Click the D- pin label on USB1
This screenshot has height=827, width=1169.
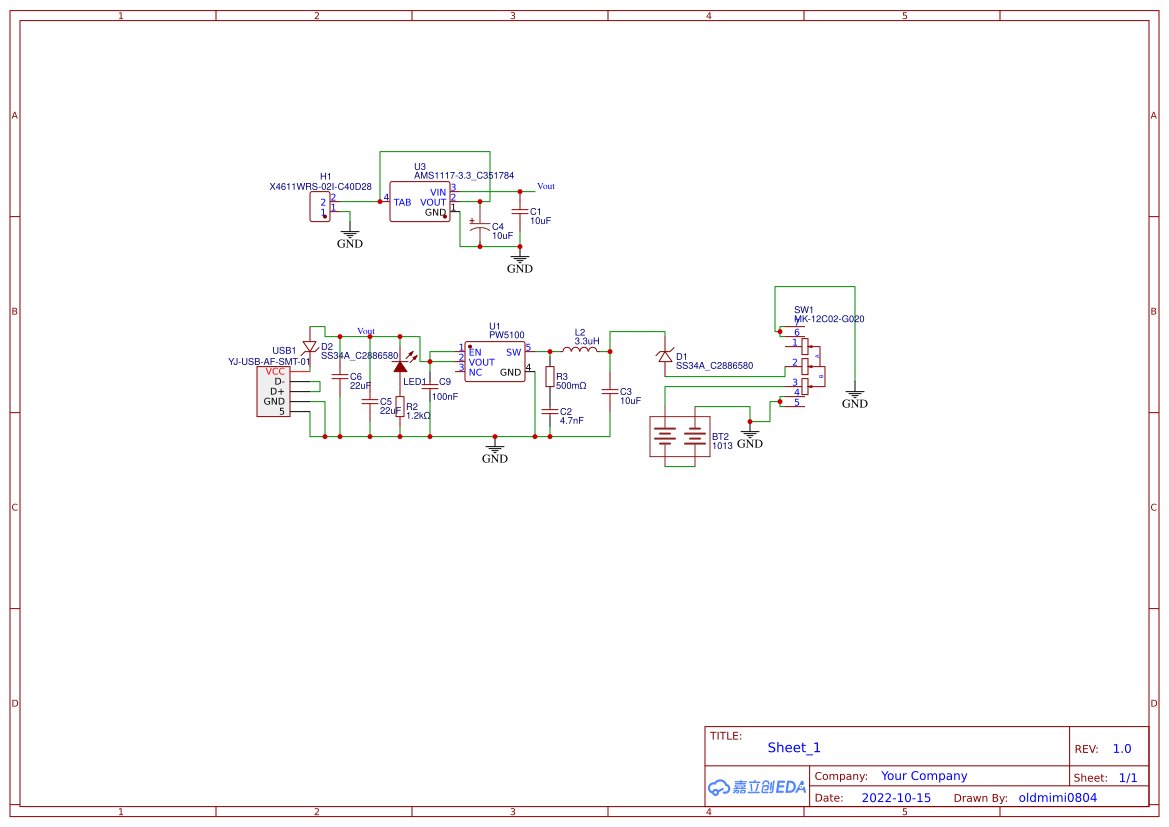(280, 382)
